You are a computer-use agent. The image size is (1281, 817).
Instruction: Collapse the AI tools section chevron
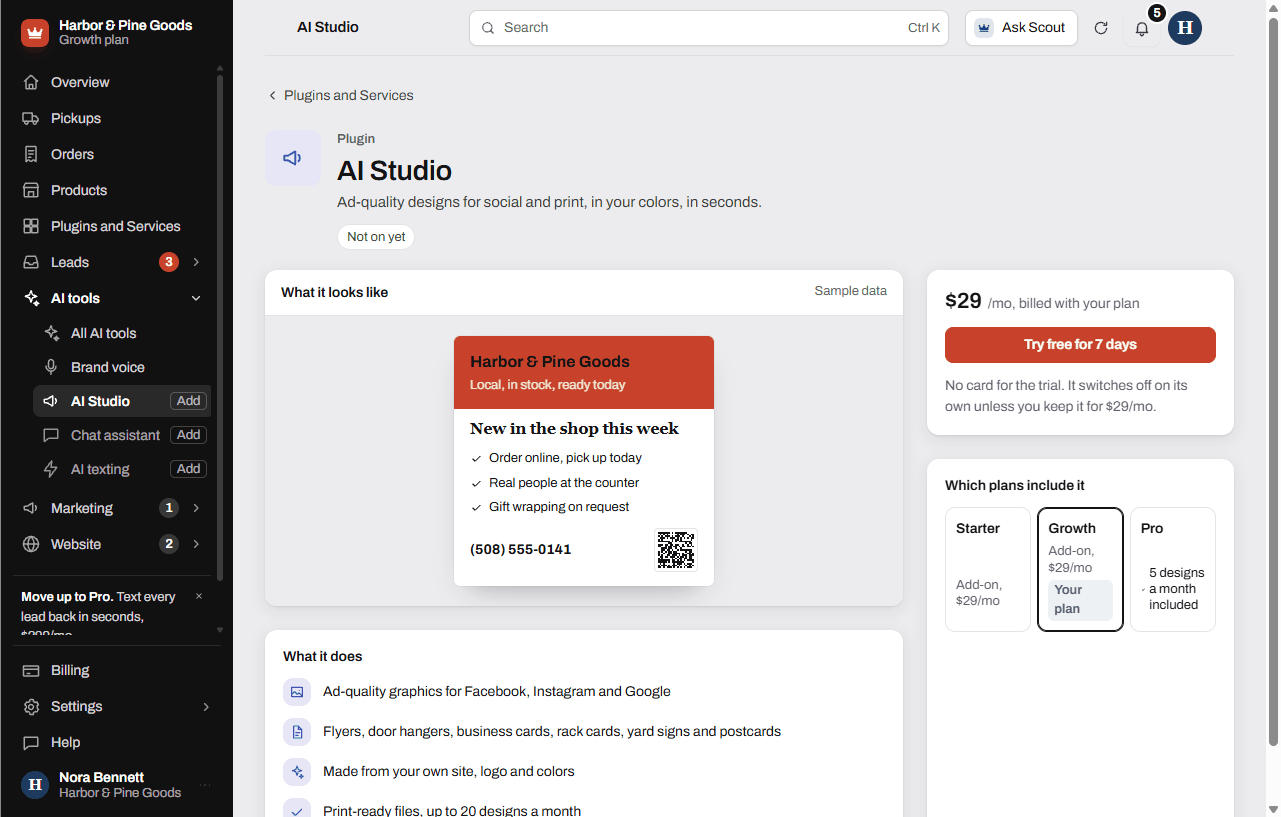coord(196,298)
